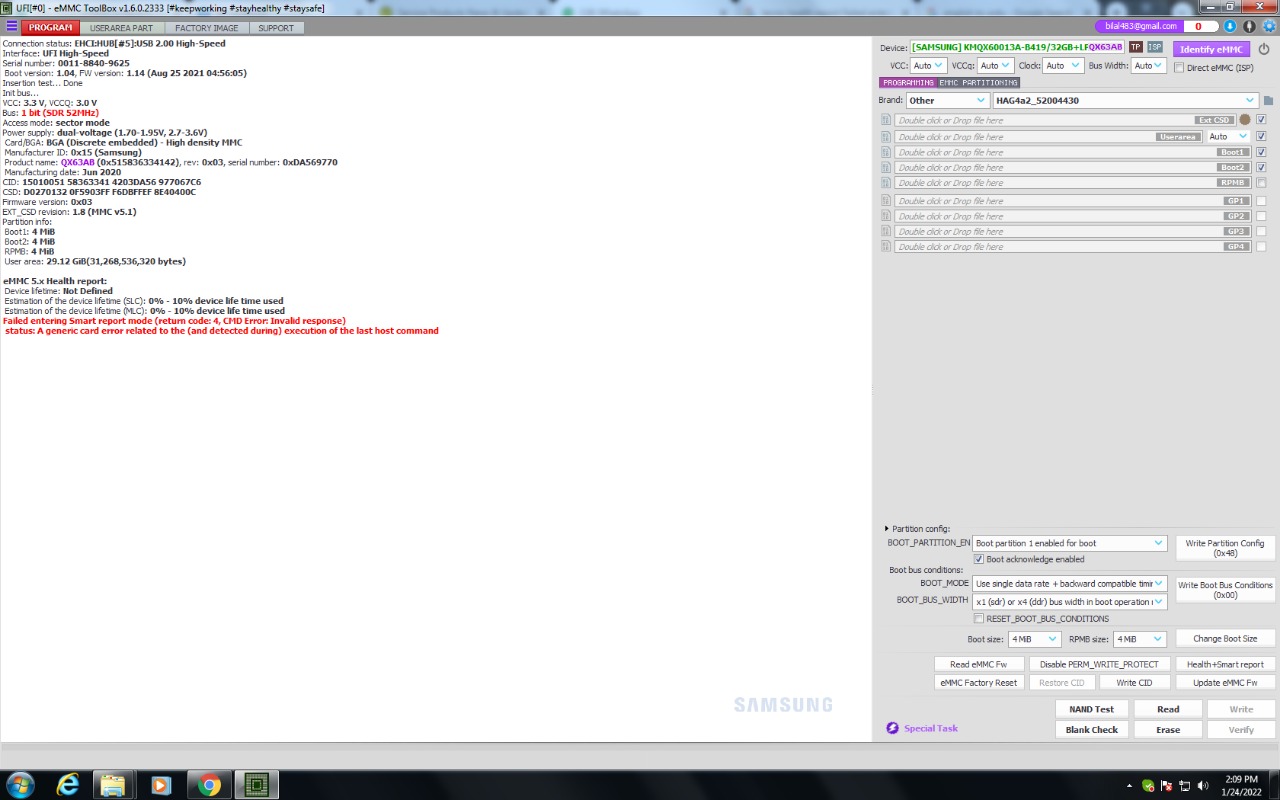Uncheck the Ext CSD checkbox
1280x800 pixels.
[x=1261, y=120]
